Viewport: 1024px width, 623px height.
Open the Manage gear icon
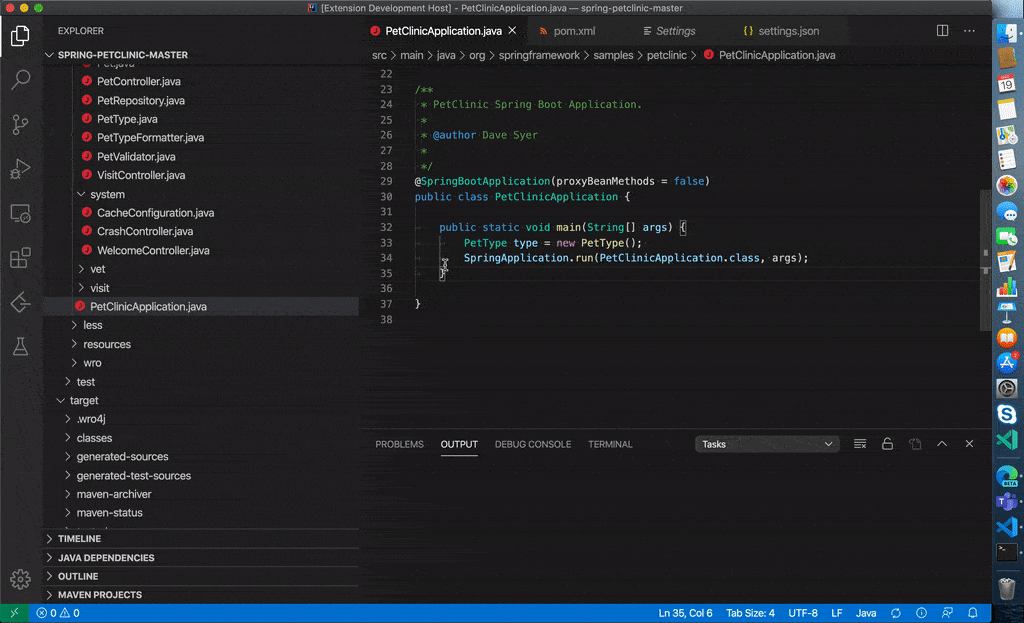tap(20, 579)
